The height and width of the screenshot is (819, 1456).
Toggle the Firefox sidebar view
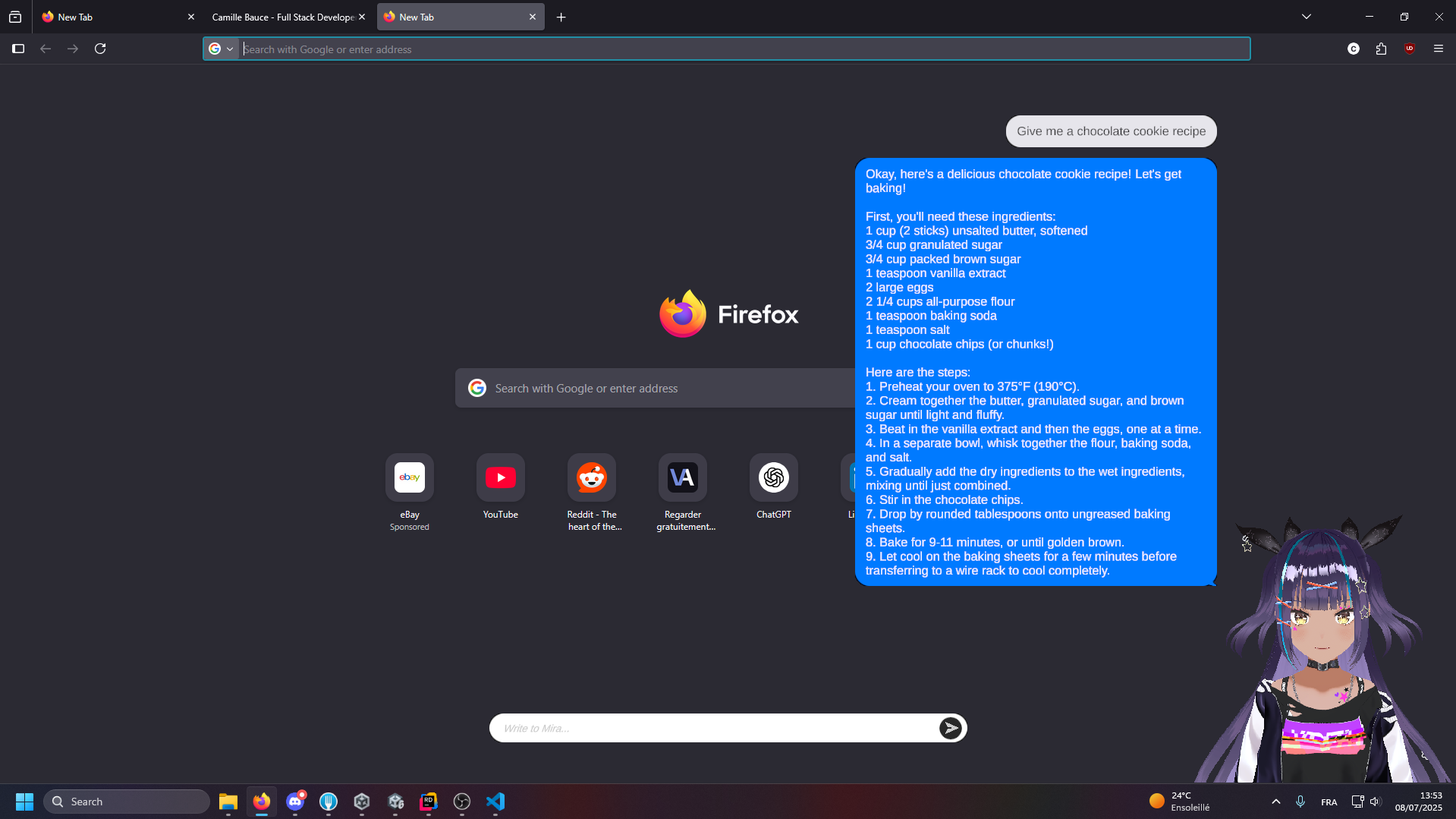click(x=18, y=48)
